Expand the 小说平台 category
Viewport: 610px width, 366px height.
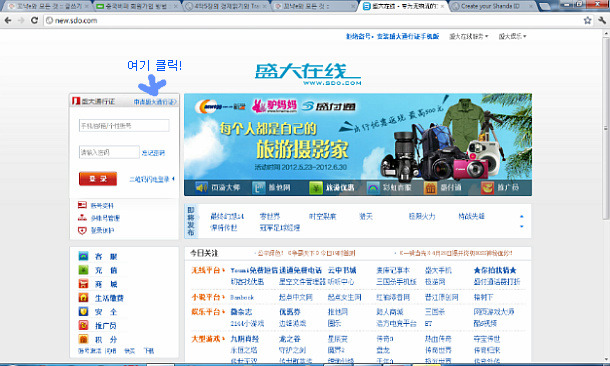click(208, 297)
